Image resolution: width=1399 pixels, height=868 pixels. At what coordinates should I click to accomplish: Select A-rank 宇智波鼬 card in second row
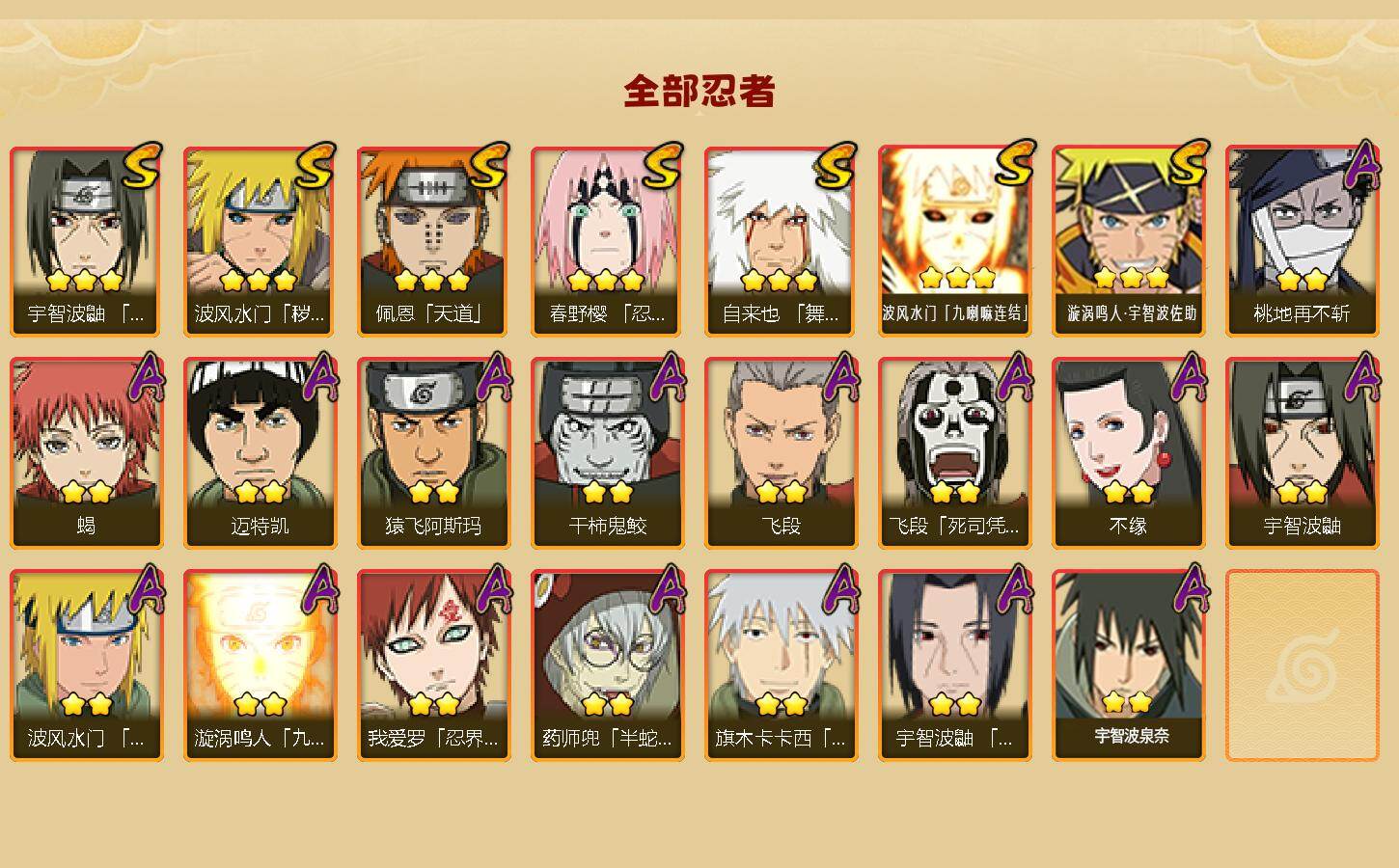click(x=1302, y=453)
